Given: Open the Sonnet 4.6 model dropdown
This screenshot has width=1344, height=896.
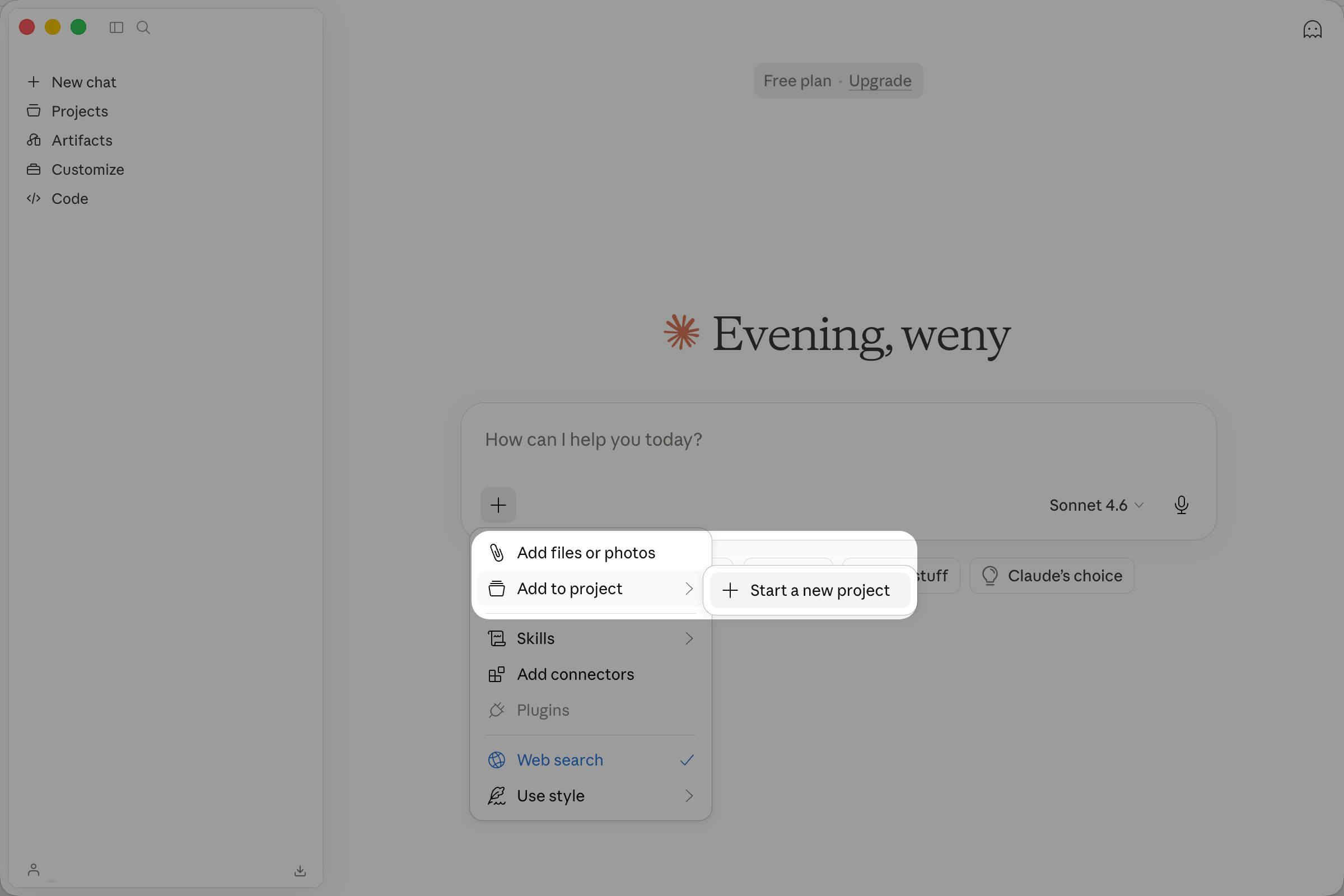Looking at the screenshot, I should click(x=1096, y=505).
